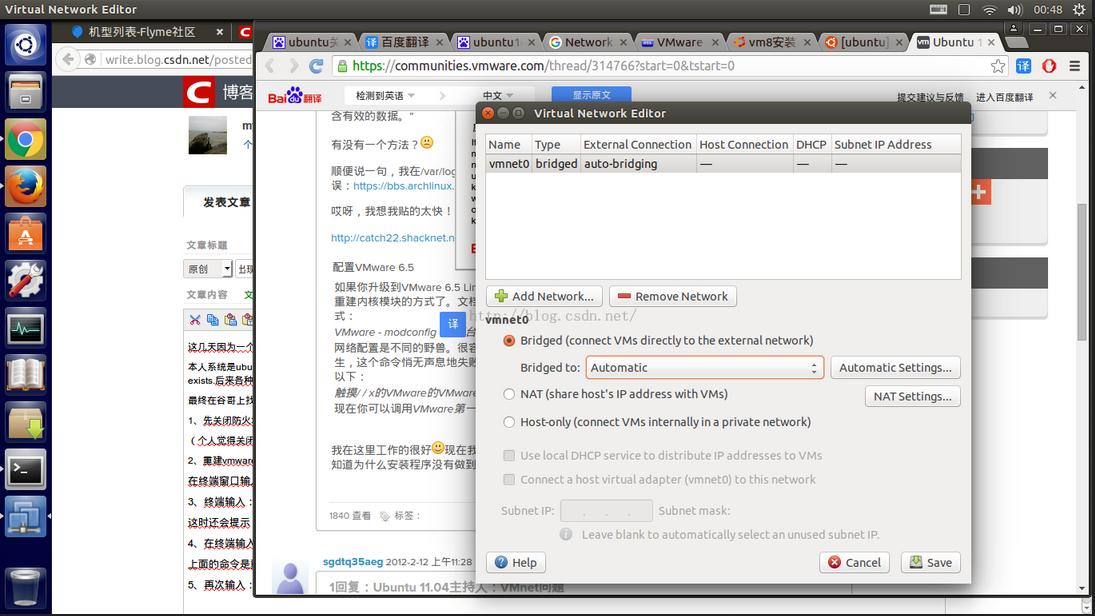Open VMware network editor launcher icon
The width and height of the screenshot is (1095, 616).
tap(26, 517)
